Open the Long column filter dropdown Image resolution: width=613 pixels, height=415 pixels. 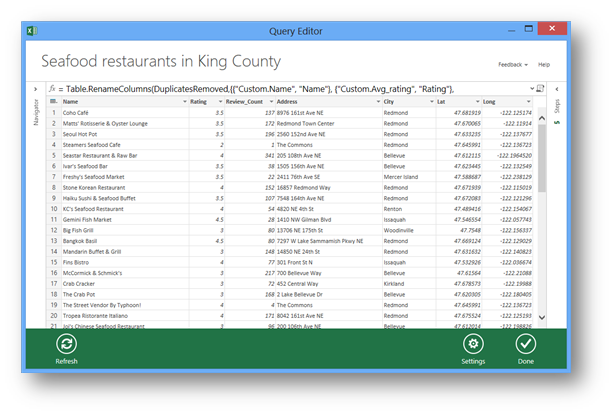tap(528, 102)
